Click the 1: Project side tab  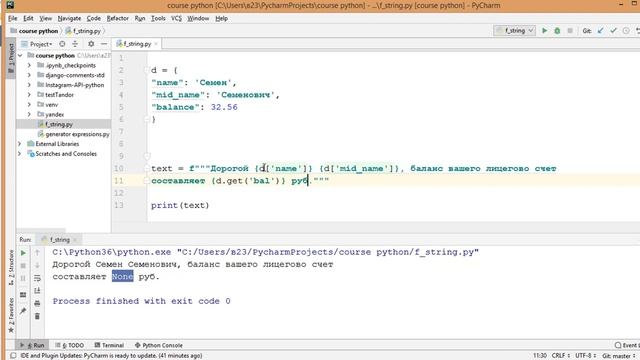pos(11,59)
